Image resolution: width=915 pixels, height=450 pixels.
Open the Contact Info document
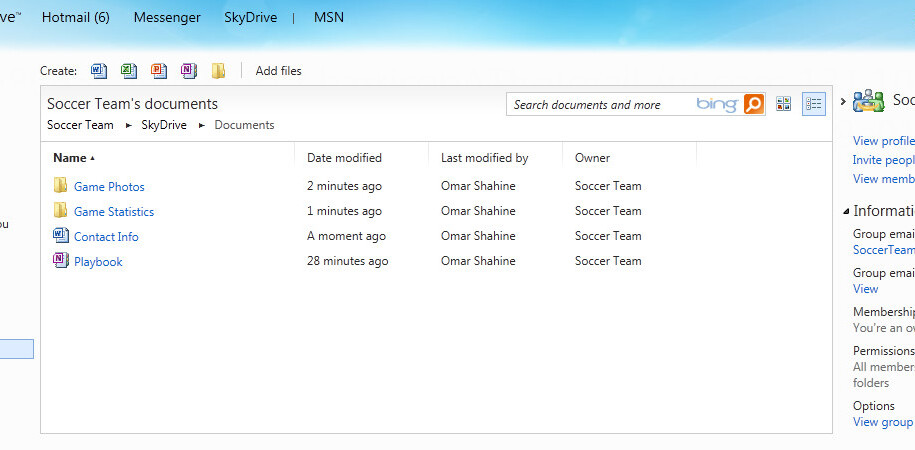tap(106, 237)
